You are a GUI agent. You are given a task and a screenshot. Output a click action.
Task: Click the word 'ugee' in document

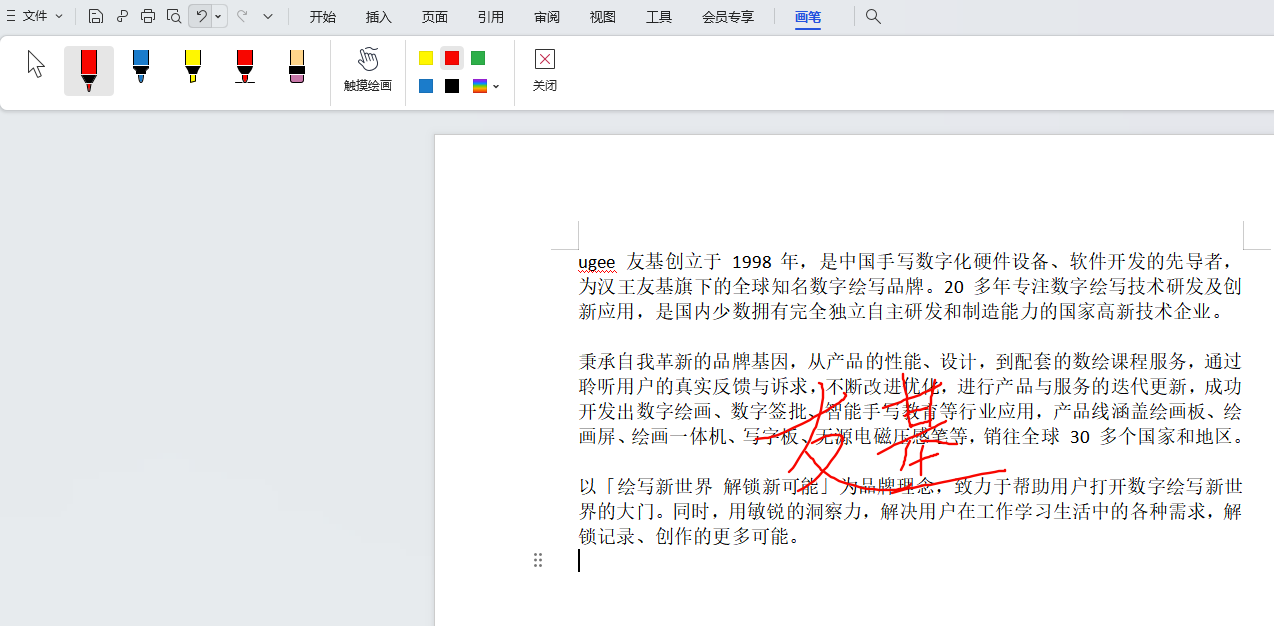click(x=597, y=262)
